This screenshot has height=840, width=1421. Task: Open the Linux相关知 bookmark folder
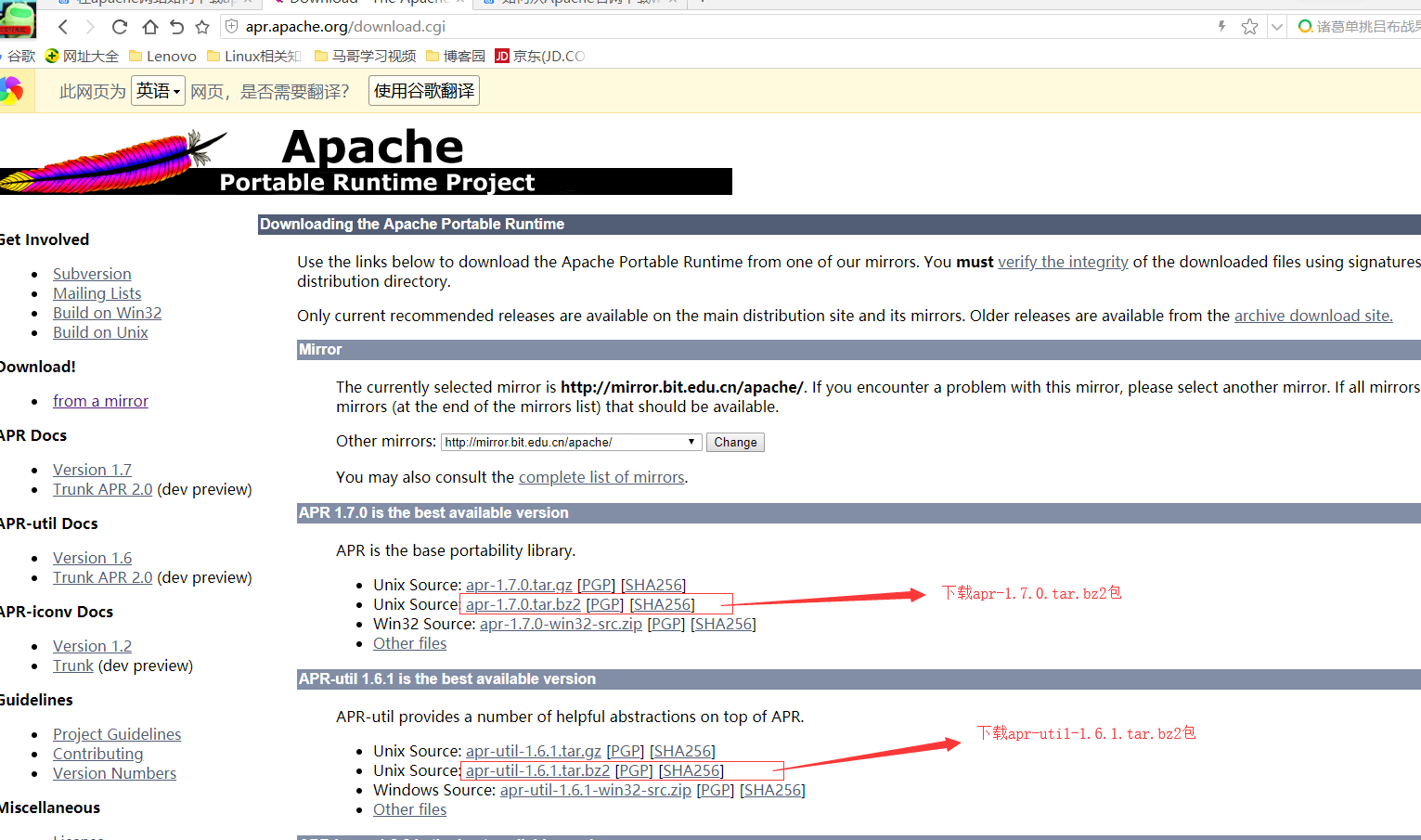(x=253, y=56)
